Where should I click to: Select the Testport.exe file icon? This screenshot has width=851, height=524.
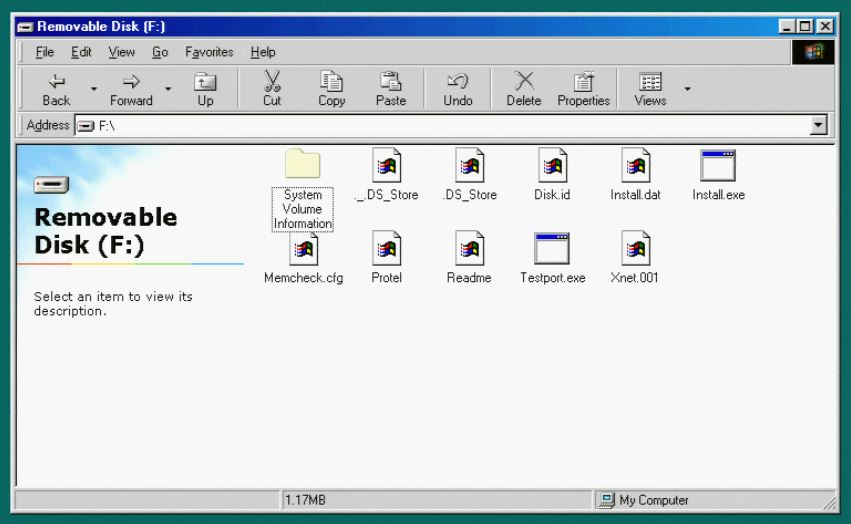(x=552, y=249)
